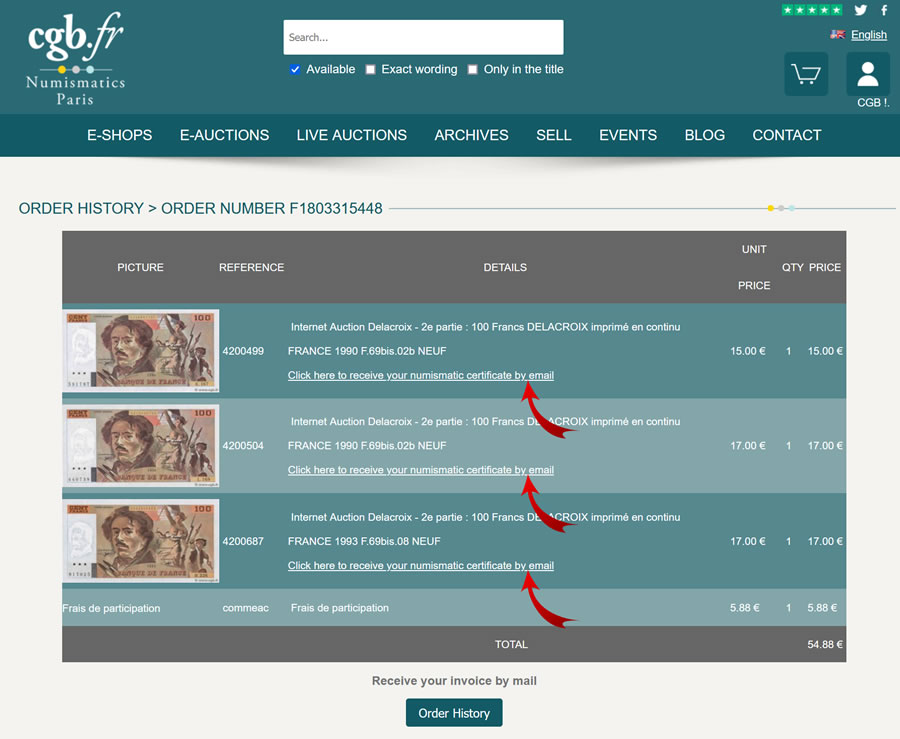Request certificate email for reference 4200504
This screenshot has height=739, width=900.
[x=421, y=470]
